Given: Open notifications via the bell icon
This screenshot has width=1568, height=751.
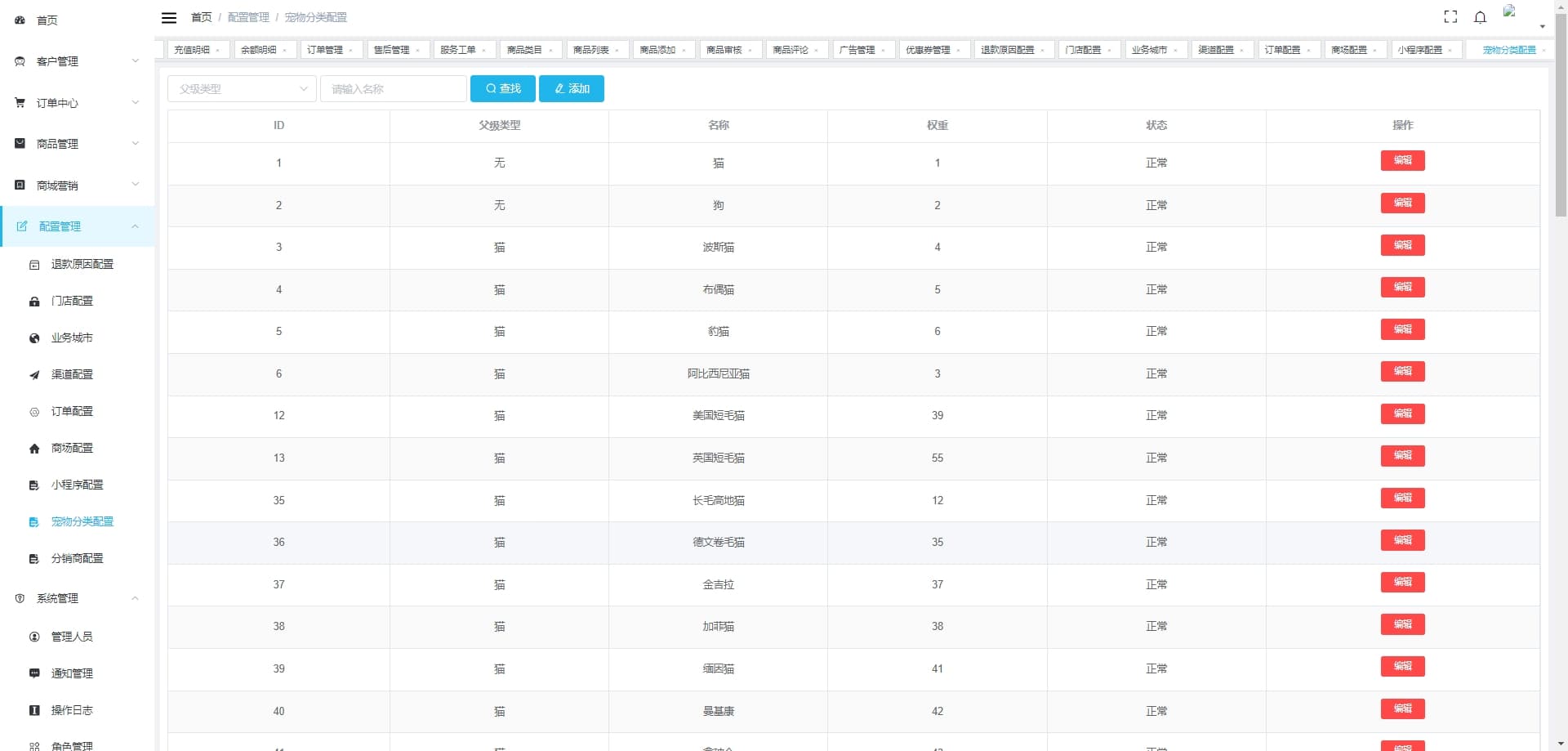Looking at the screenshot, I should click(x=1480, y=17).
